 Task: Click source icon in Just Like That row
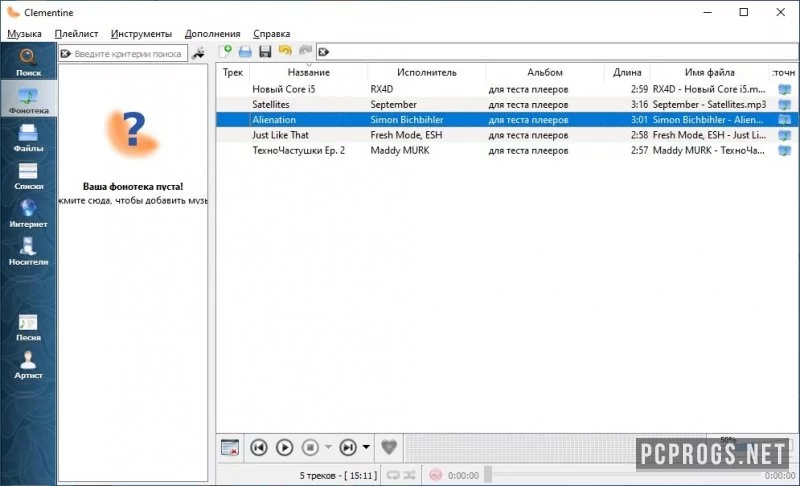(784, 135)
